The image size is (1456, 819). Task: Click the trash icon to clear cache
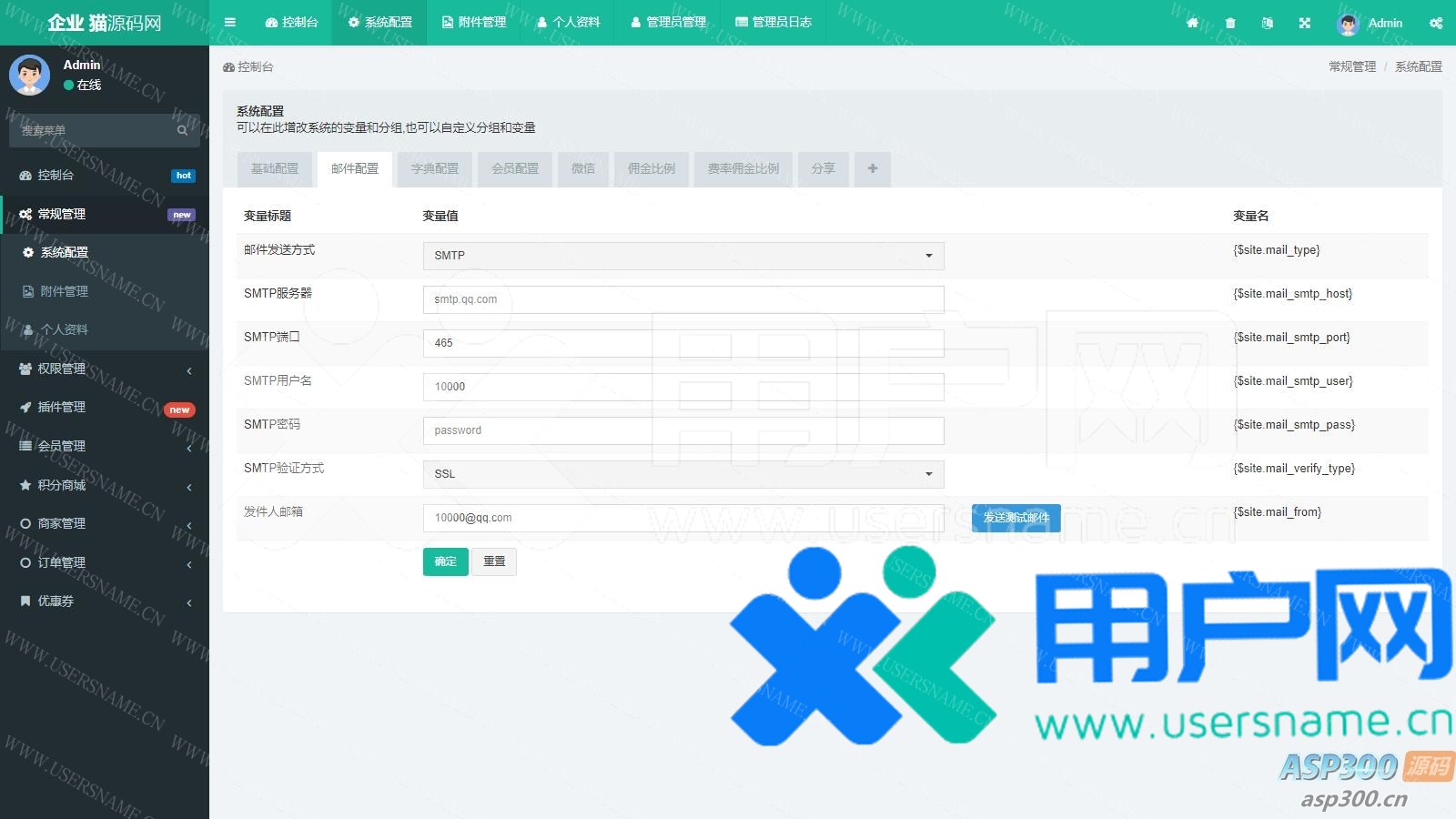1230,23
